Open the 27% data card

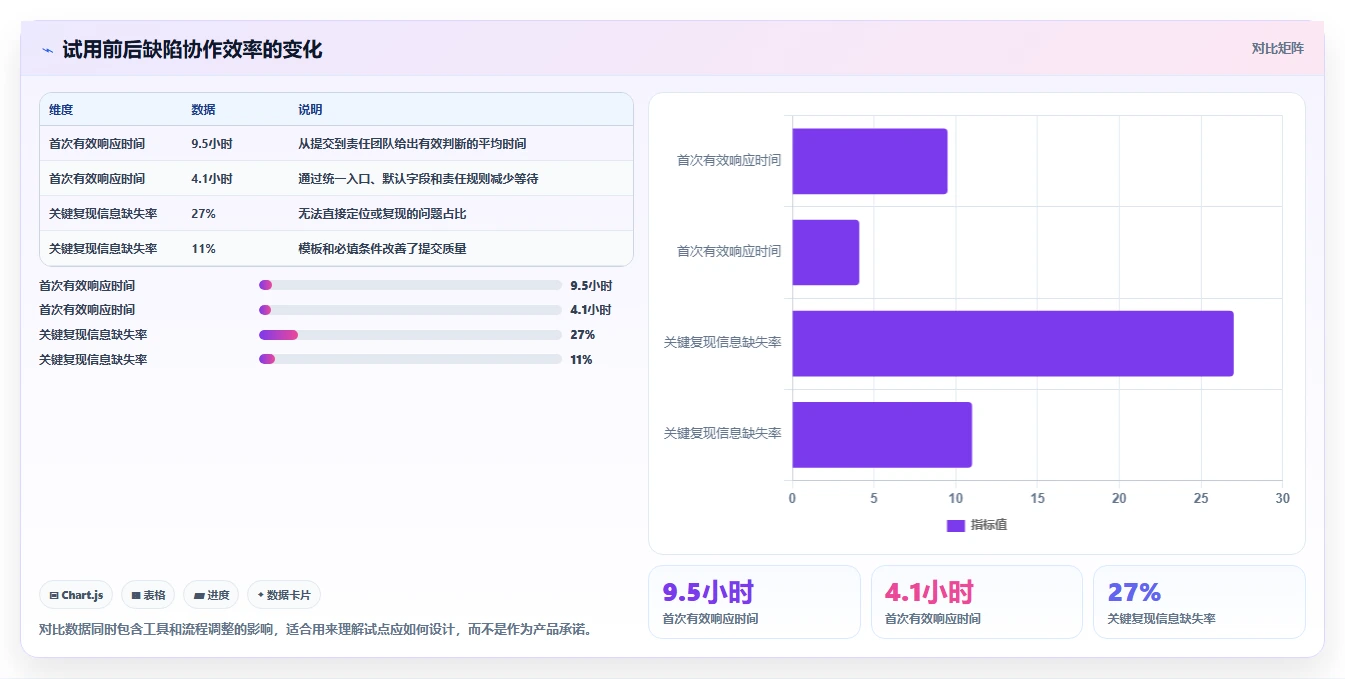click(1199, 602)
